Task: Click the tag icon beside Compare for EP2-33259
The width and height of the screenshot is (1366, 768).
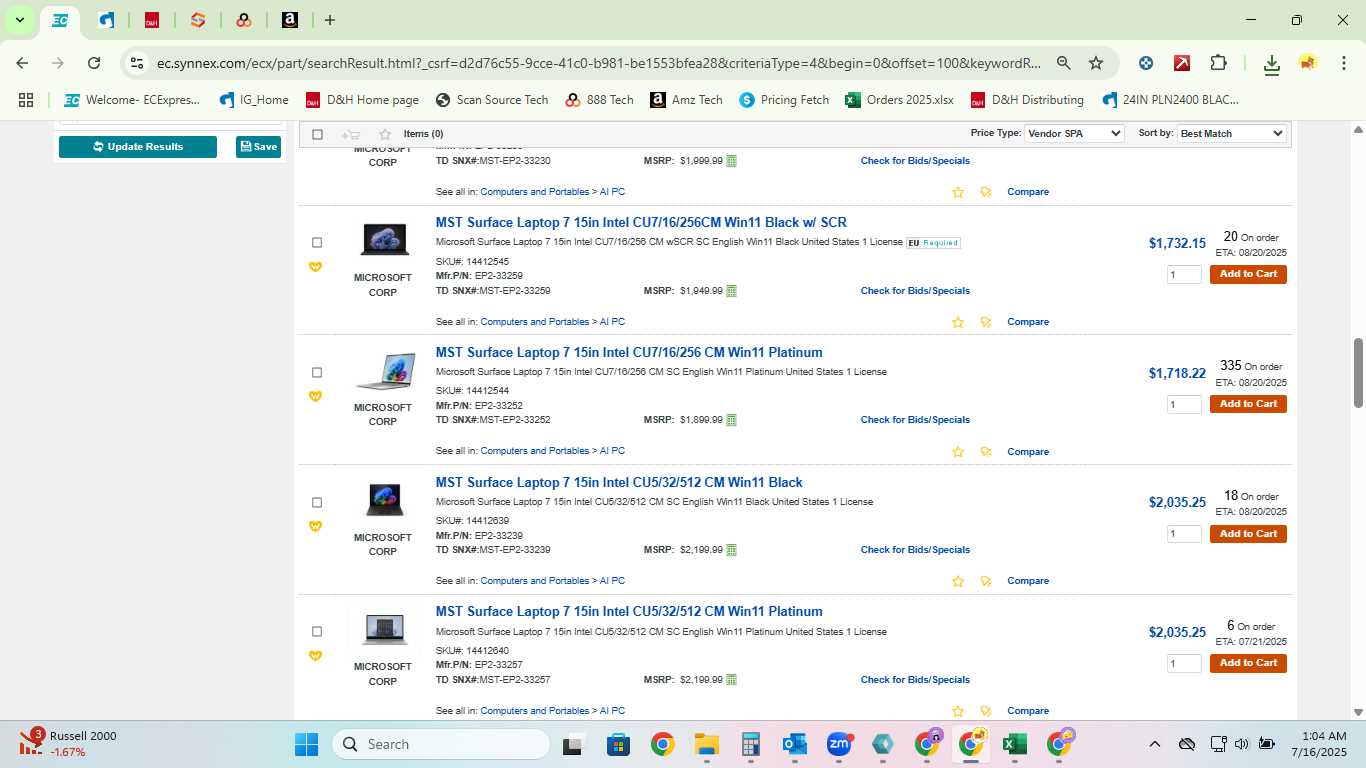Action: tap(986, 322)
